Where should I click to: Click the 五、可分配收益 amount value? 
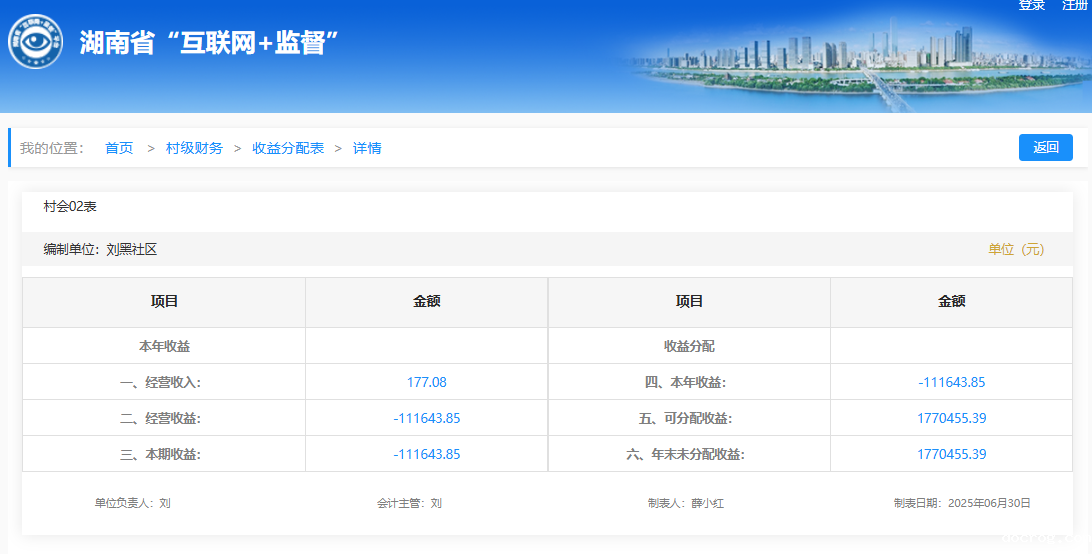[x=951, y=418]
